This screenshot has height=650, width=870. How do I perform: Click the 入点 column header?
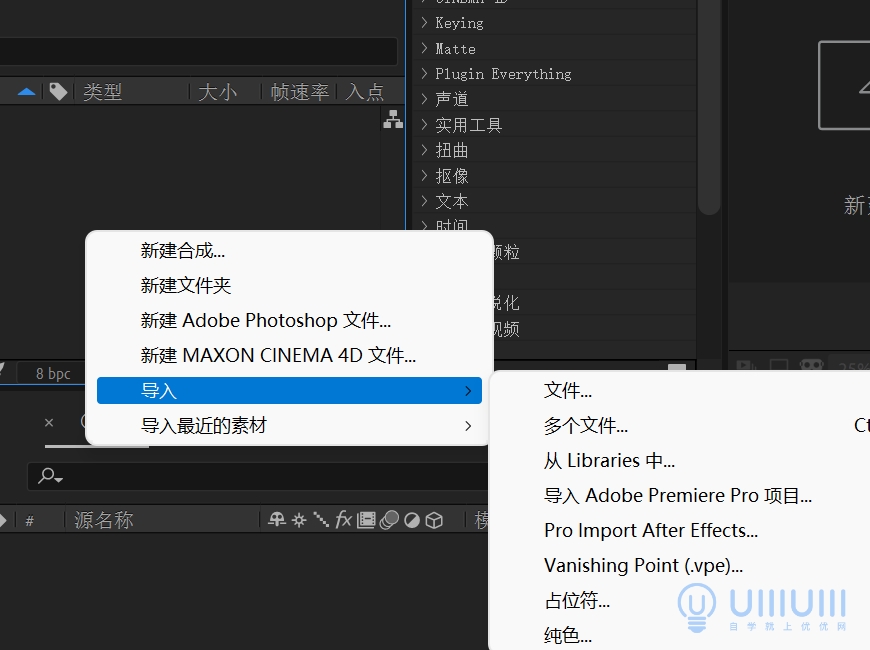365,92
